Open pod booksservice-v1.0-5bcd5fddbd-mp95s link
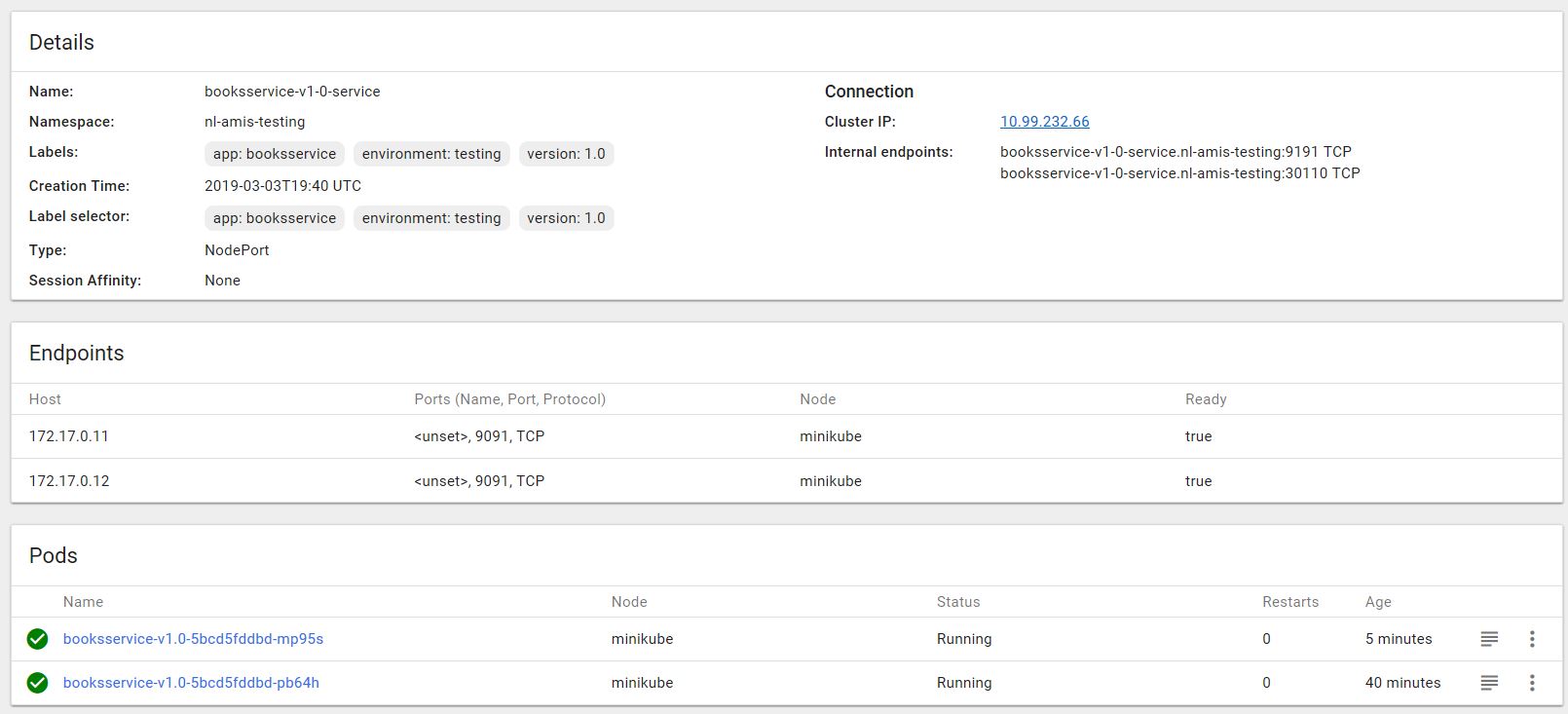Viewport: 1568px width, 714px height. tap(193, 639)
